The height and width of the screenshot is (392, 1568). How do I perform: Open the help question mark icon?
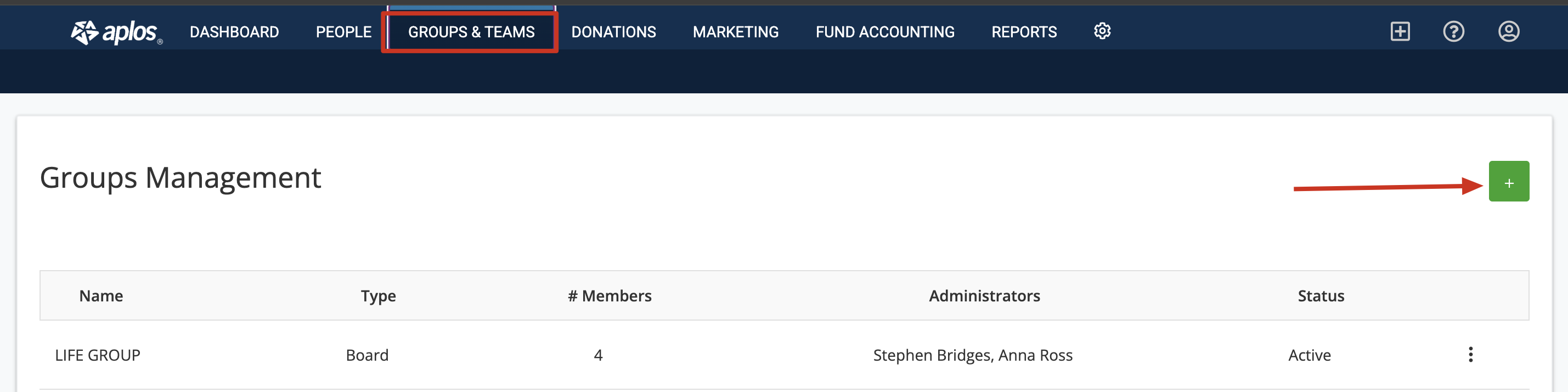[1453, 31]
